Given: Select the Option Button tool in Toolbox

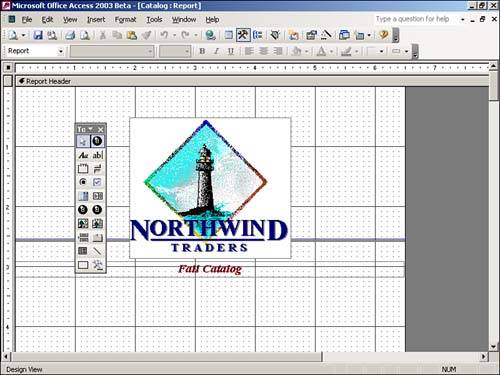Looking at the screenshot, I should pyautogui.click(x=83, y=182).
